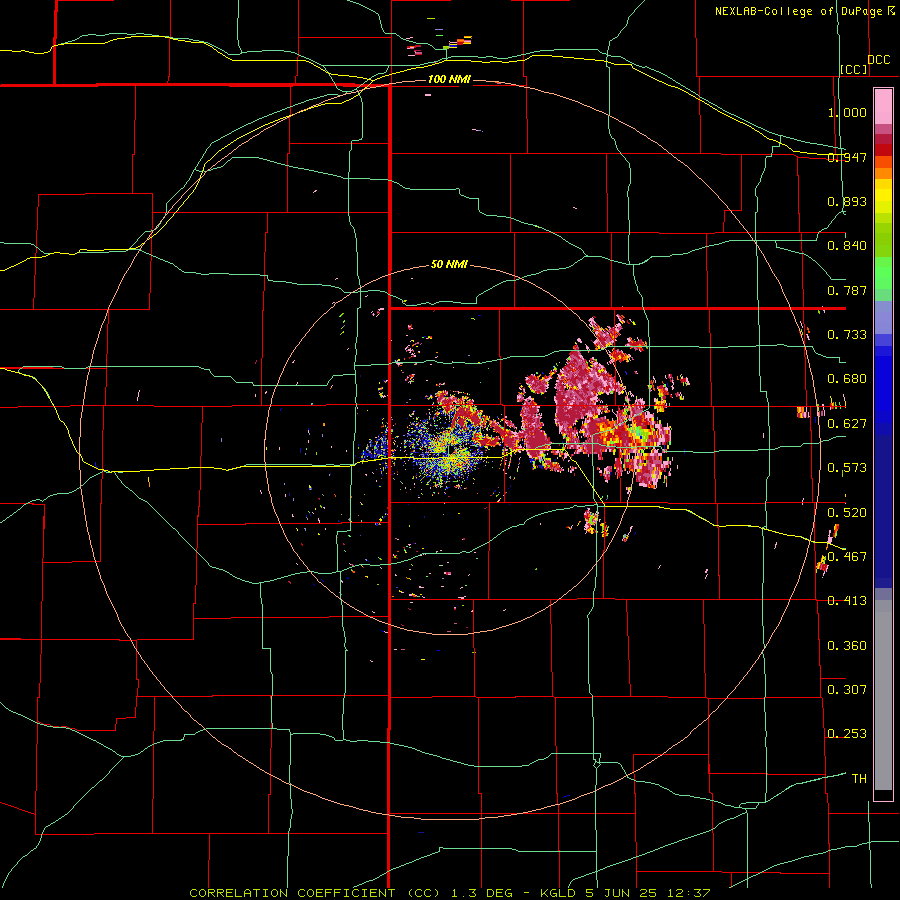The image size is (900, 900).
Task: Pick the bright green segment of the color bar
Action: tap(883, 273)
